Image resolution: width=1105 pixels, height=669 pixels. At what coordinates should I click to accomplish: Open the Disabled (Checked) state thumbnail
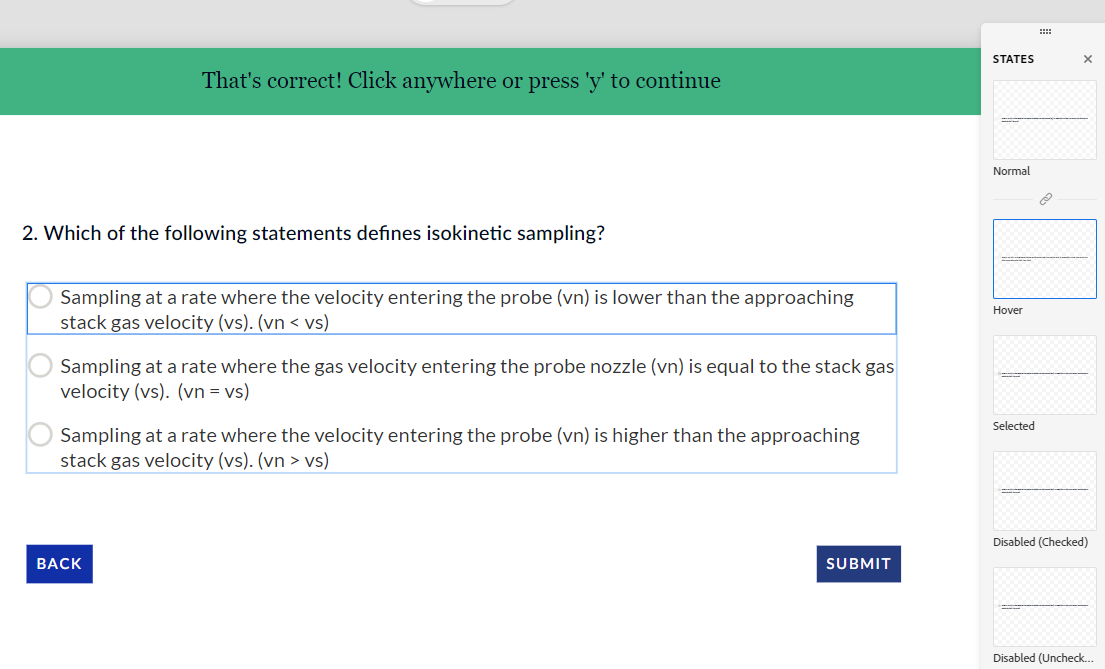[1044, 490]
